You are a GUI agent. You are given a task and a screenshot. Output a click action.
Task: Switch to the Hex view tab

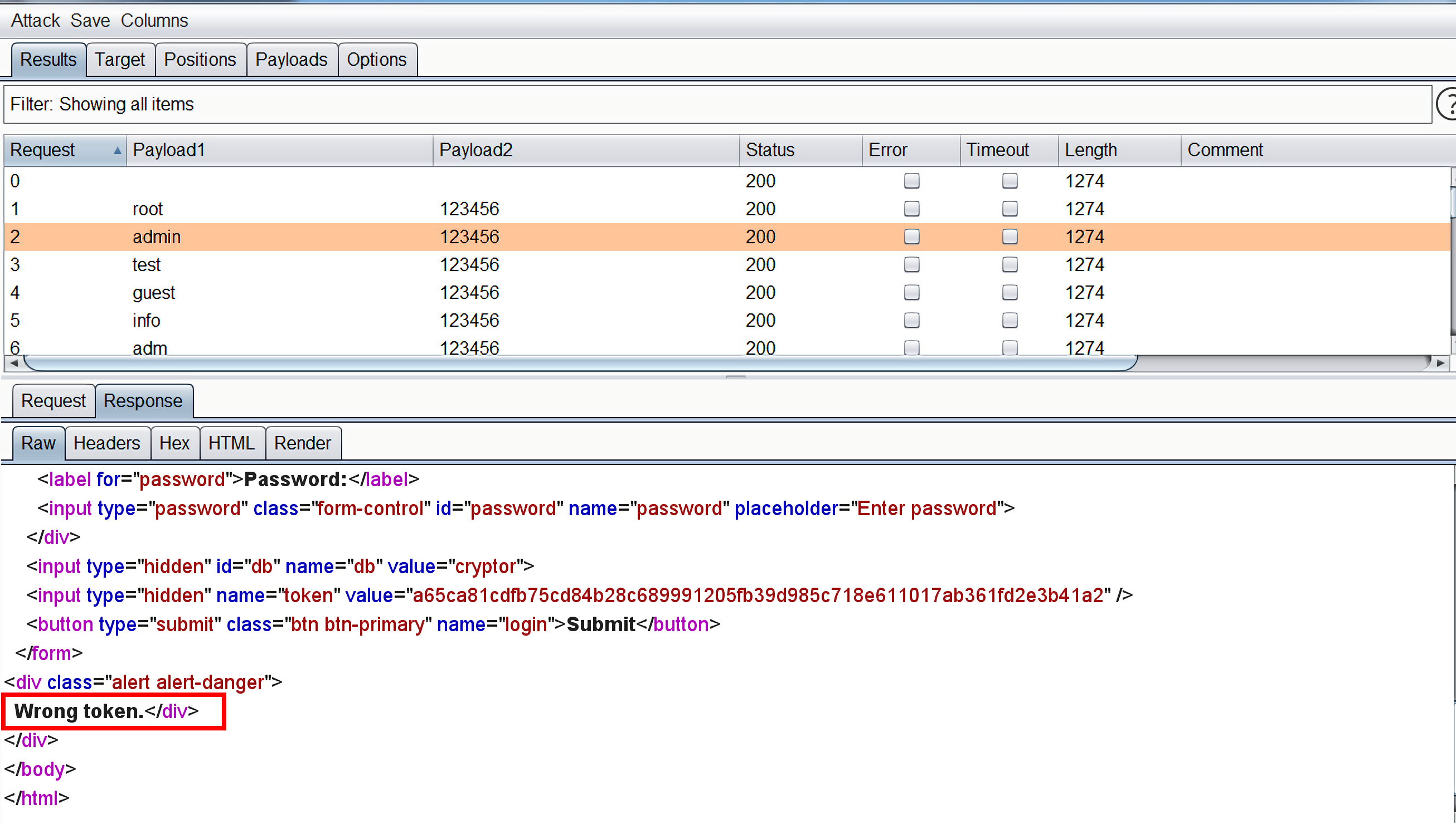[174, 443]
